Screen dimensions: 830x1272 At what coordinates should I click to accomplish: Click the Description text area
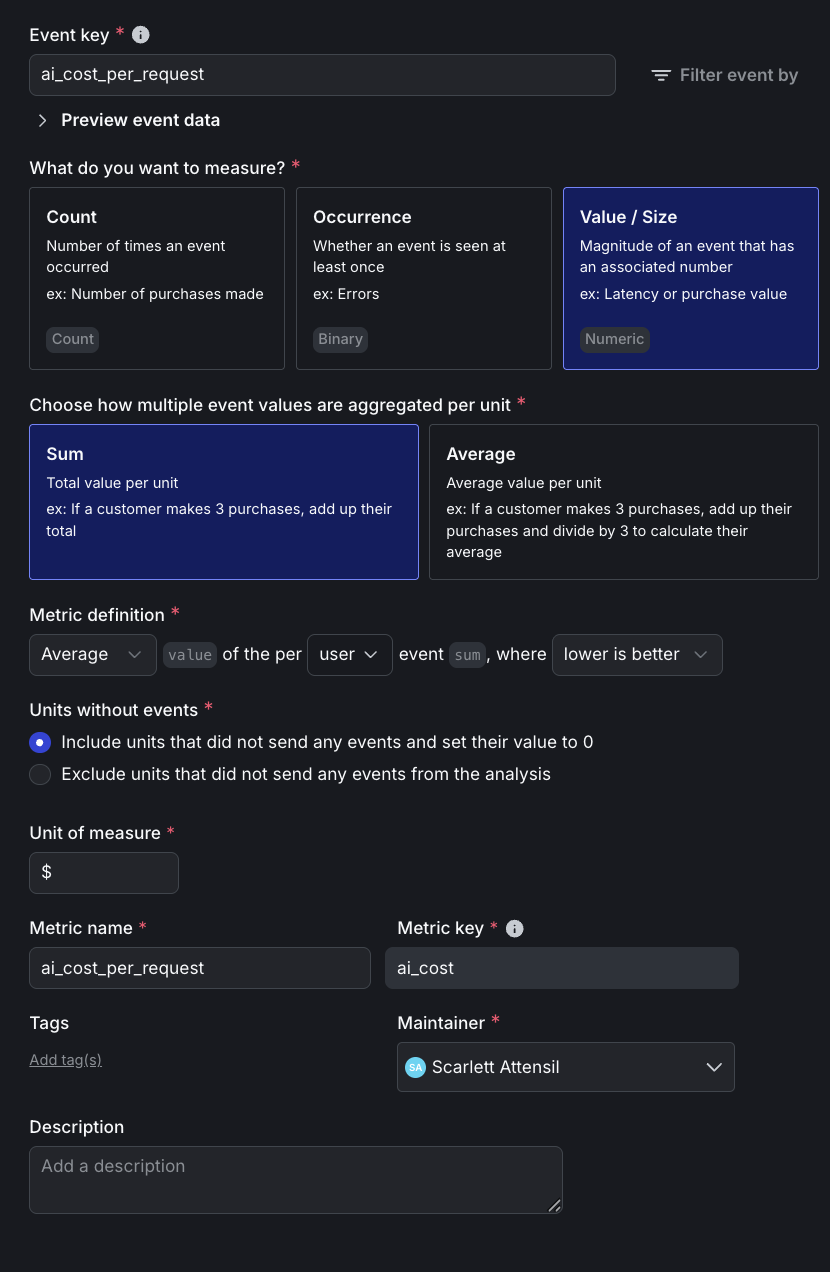[x=295, y=1180]
